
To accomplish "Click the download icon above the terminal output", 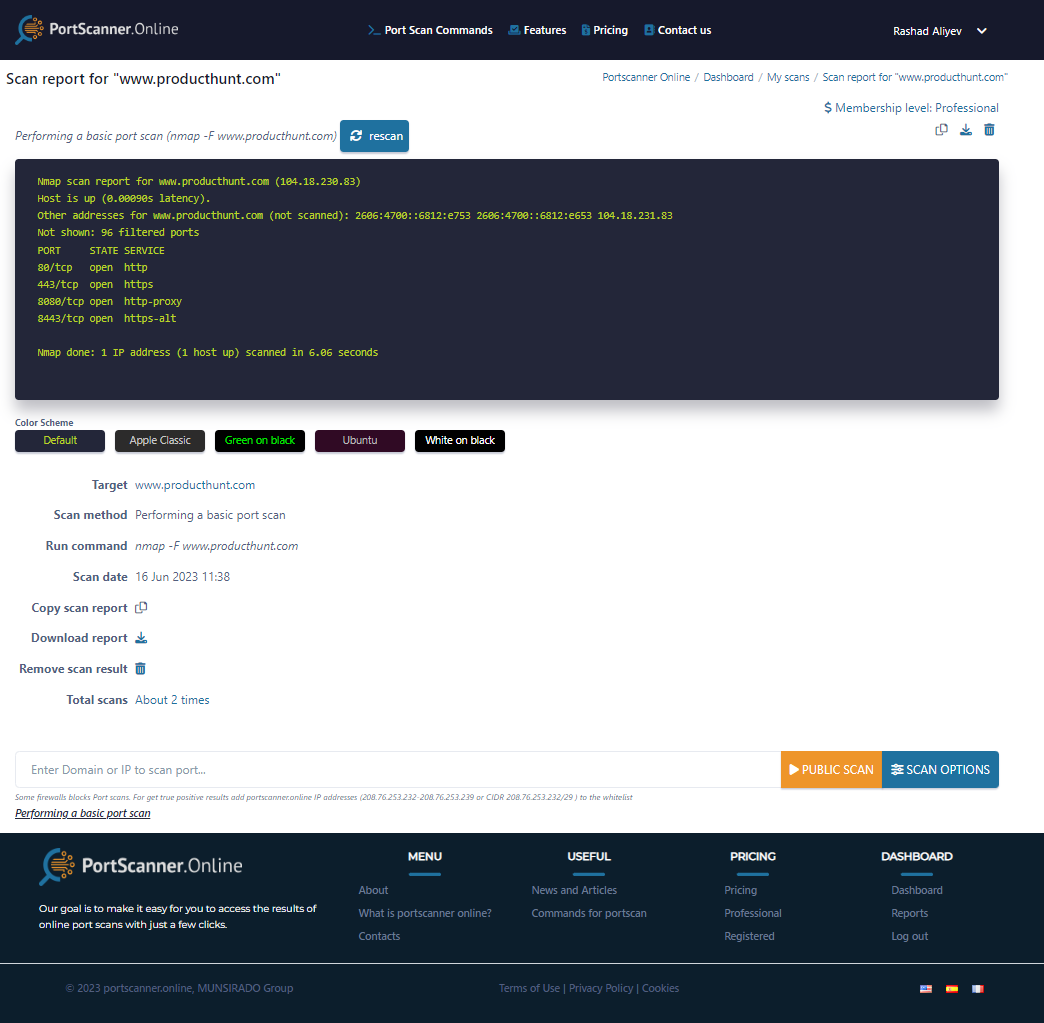I will [965, 130].
